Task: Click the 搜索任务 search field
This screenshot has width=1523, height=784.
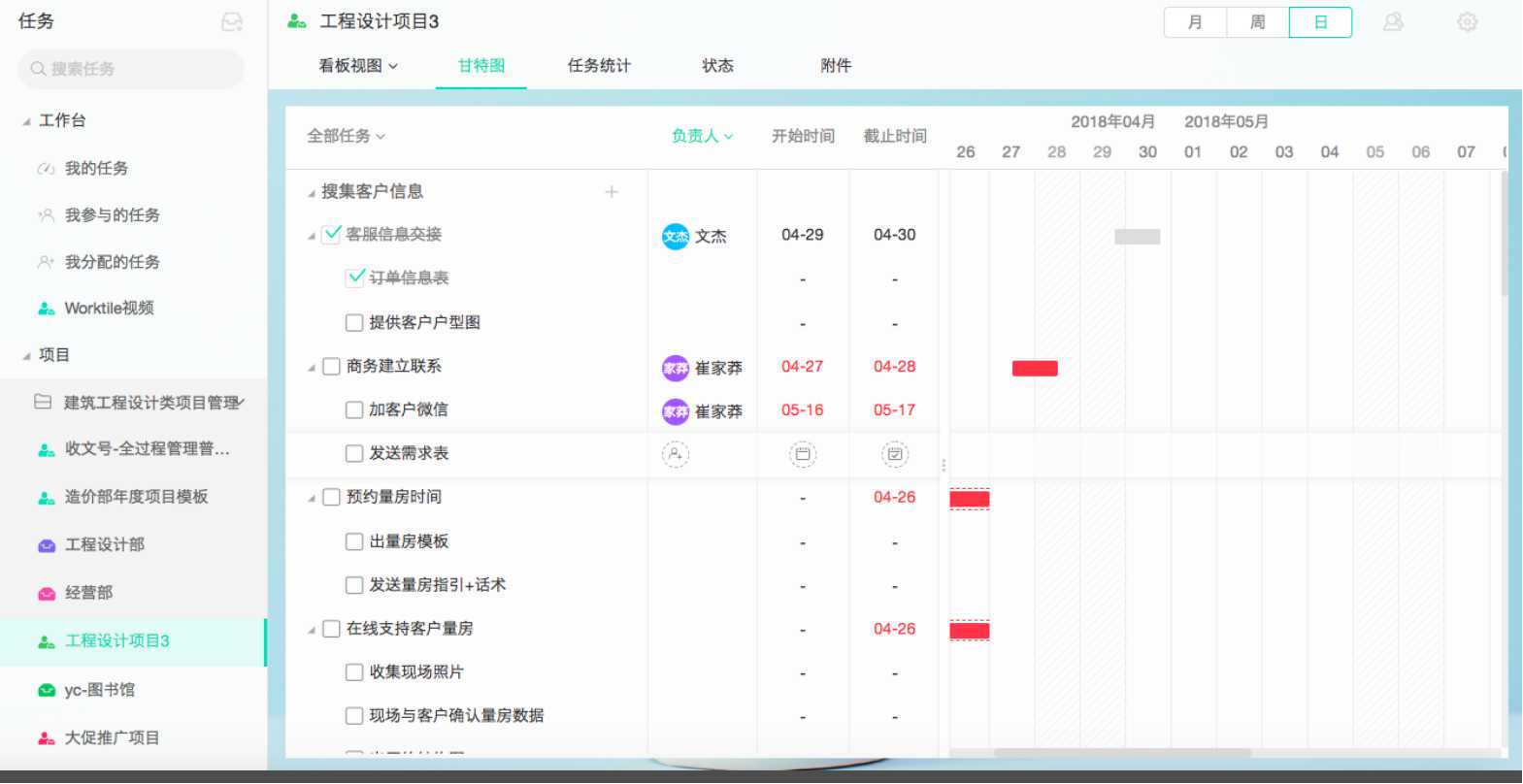Action: 131,69
